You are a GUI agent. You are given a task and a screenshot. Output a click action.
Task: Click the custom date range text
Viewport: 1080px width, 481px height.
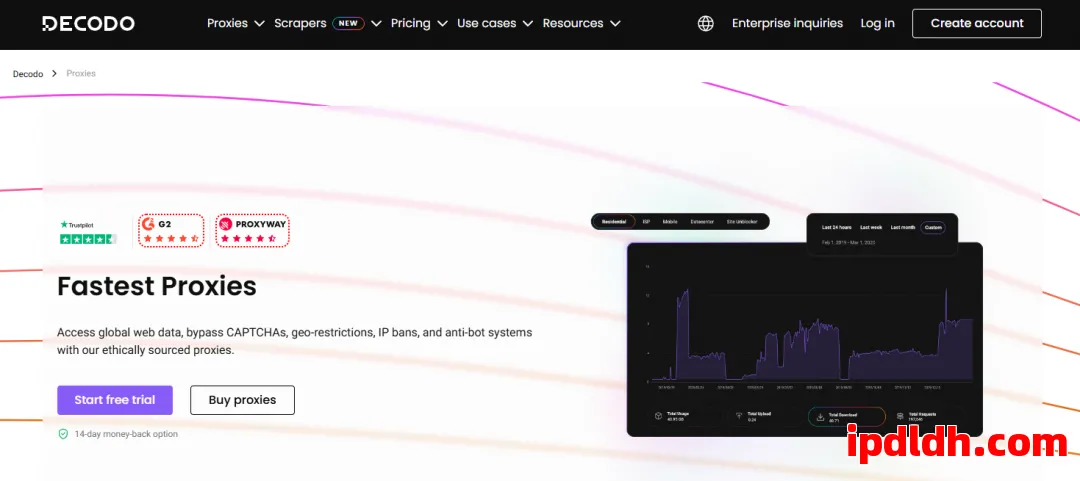tap(851, 243)
